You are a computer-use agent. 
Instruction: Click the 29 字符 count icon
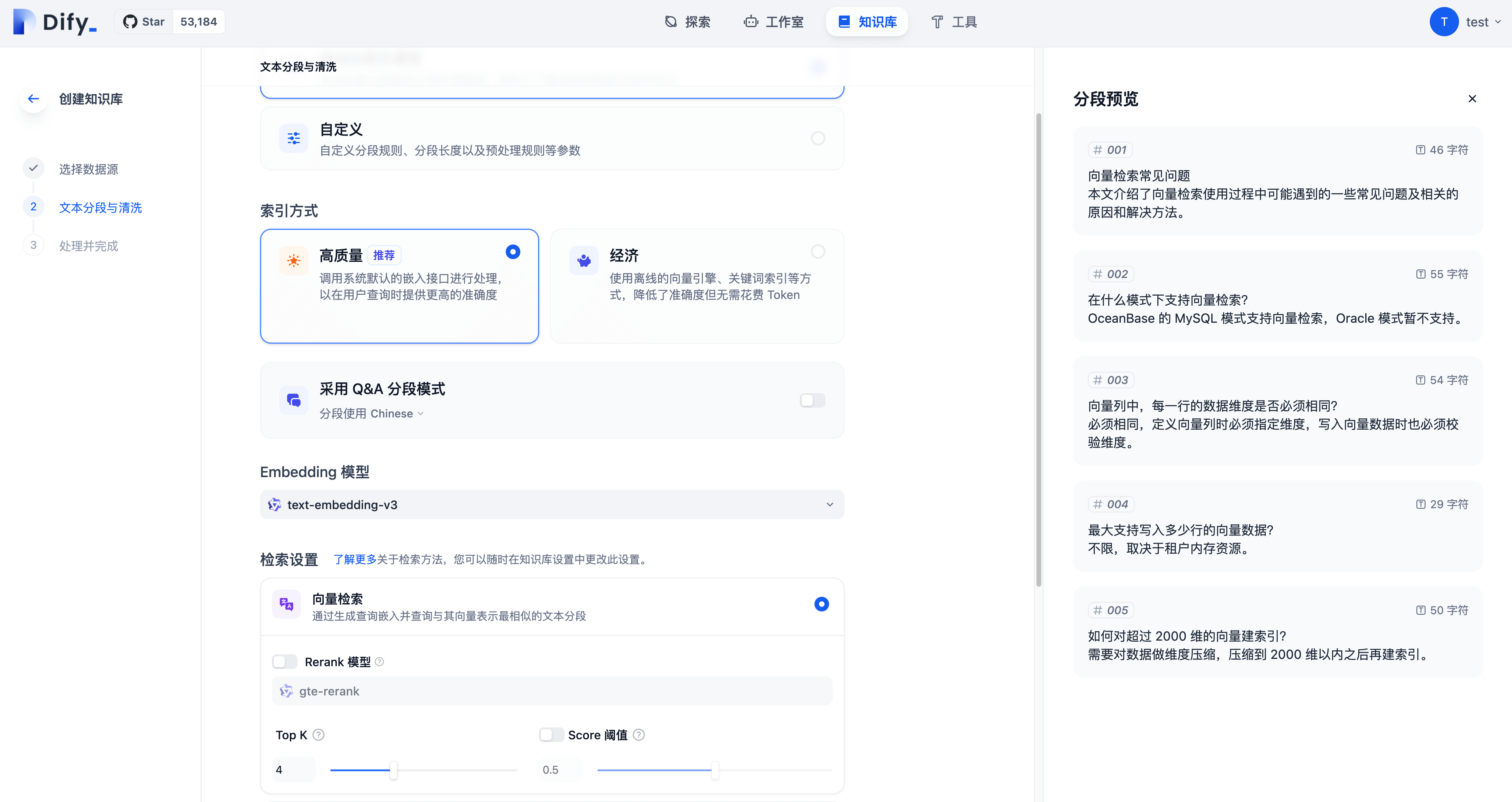[1420, 504]
